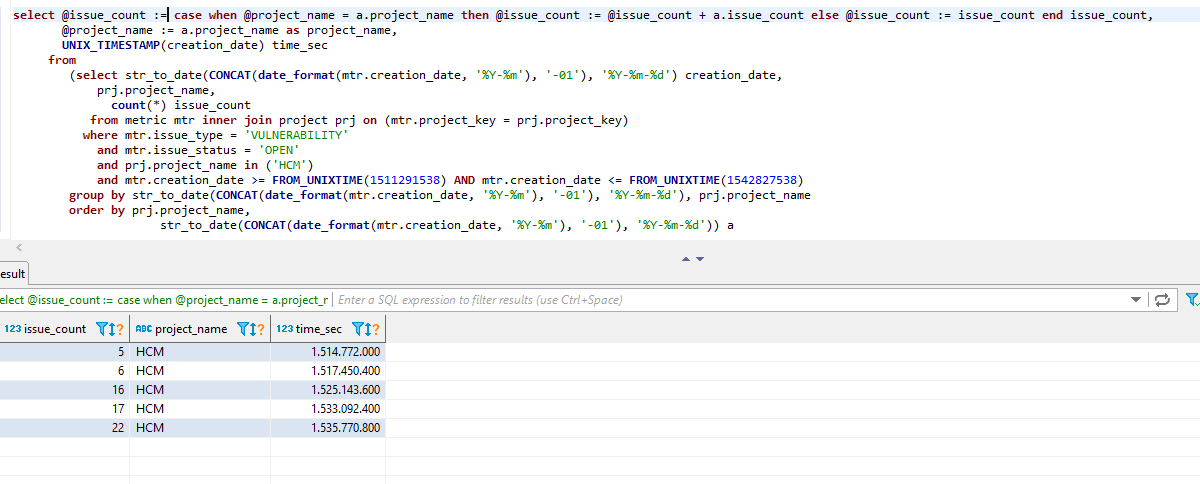Select the time_sec cell 1.533.092.400
The image size is (1200, 484).
pyautogui.click(x=328, y=408)
